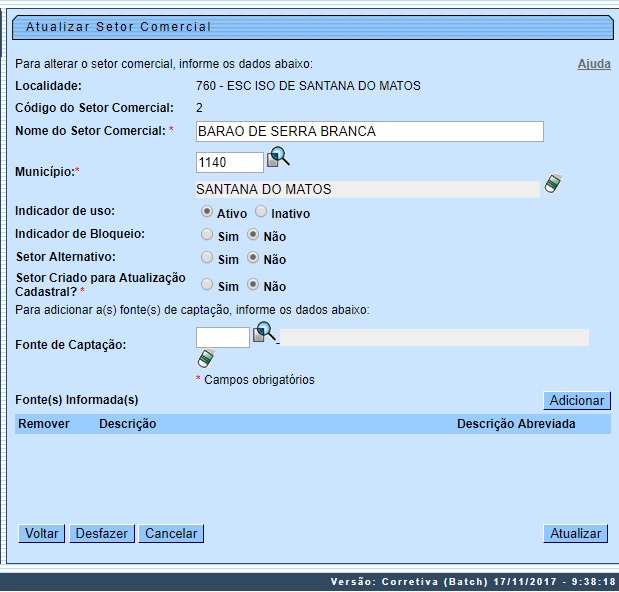Open the Município search magnifier icon
This screenshot has width=619, height=592.
pos(278,158)
